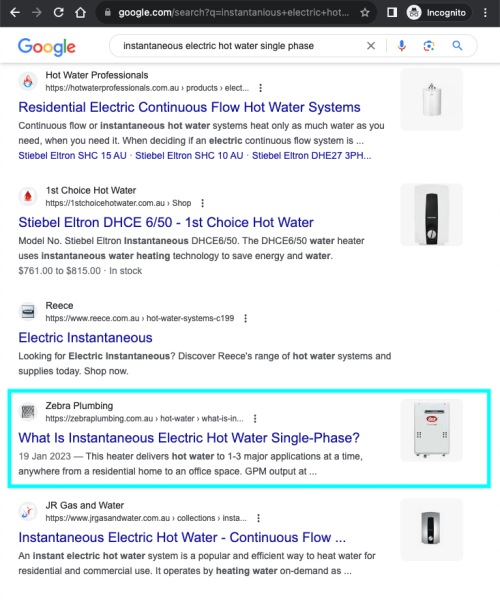
Task: Click the Google logo
Action: [x=47, y=47]
